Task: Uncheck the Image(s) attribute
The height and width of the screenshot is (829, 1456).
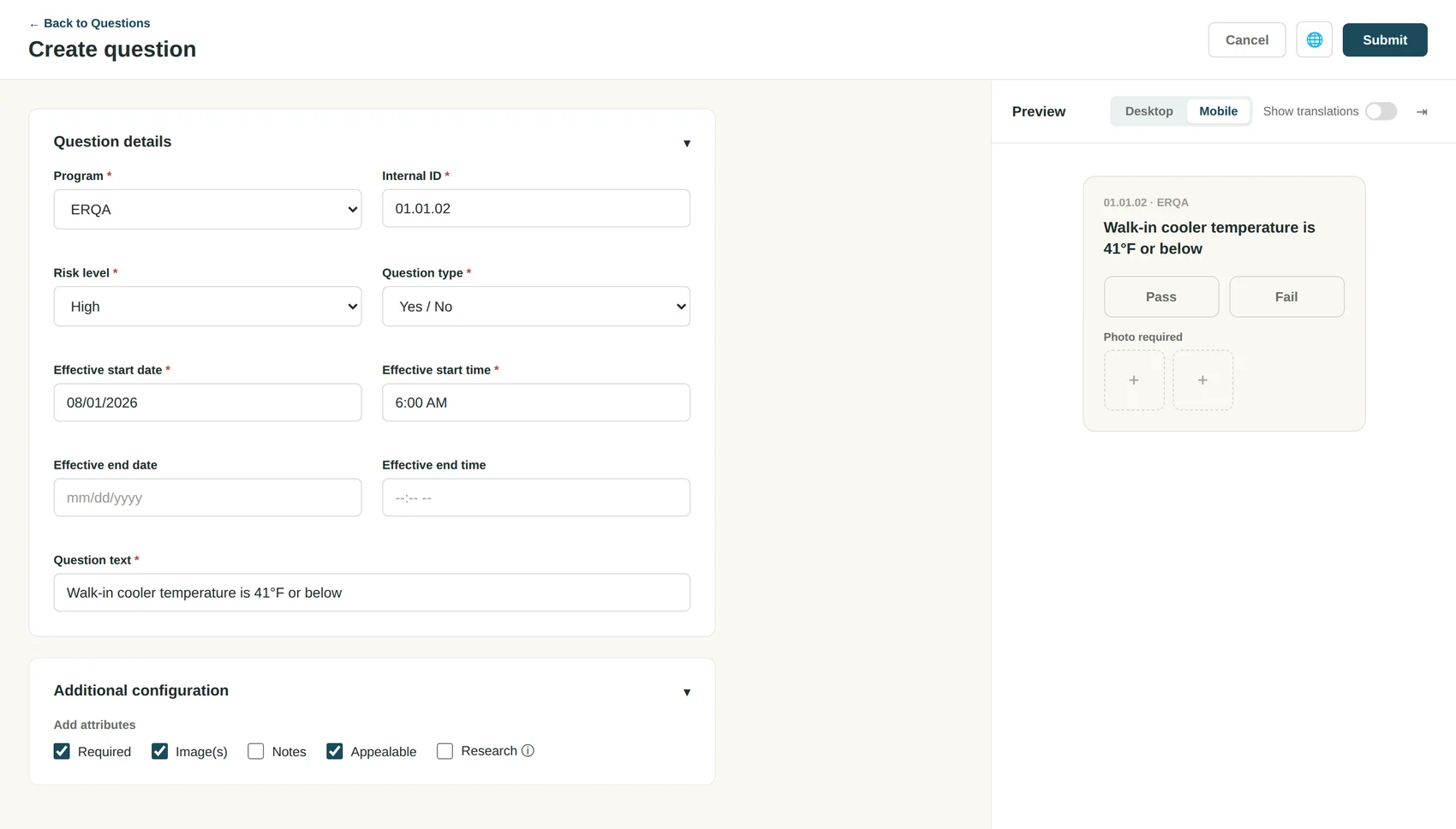Action: (159, 751)
